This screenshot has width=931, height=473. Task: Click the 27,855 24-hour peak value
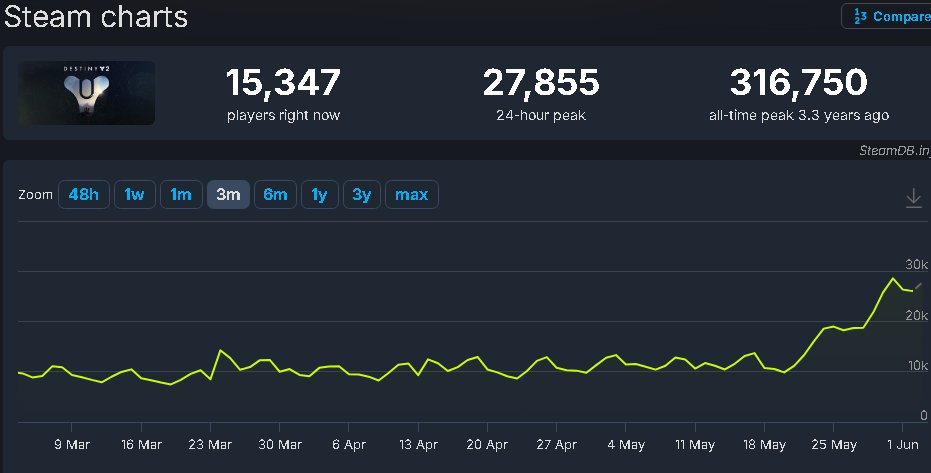tap(541, 82)
